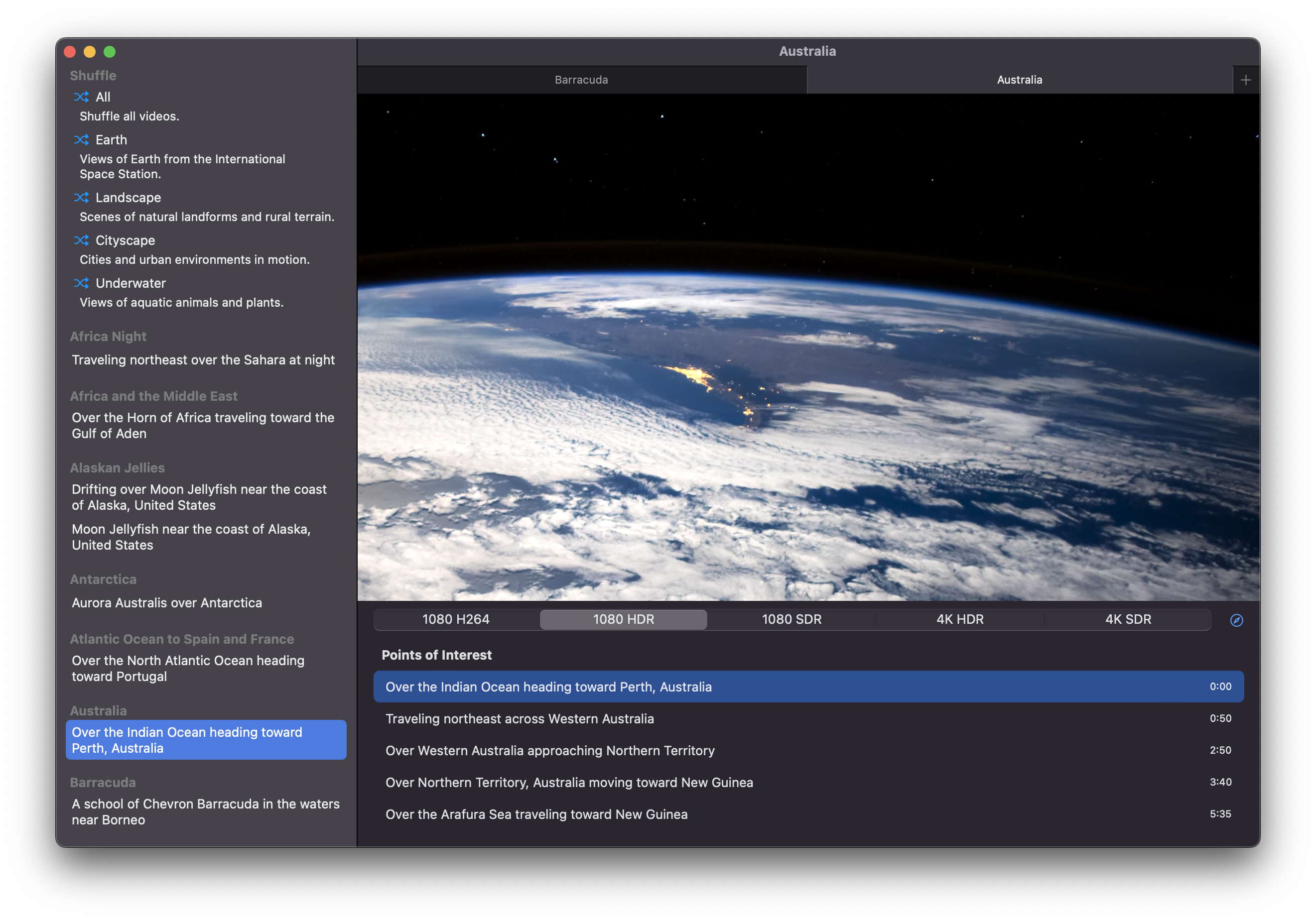Select the 4K HDR format

tap(959, 619)
